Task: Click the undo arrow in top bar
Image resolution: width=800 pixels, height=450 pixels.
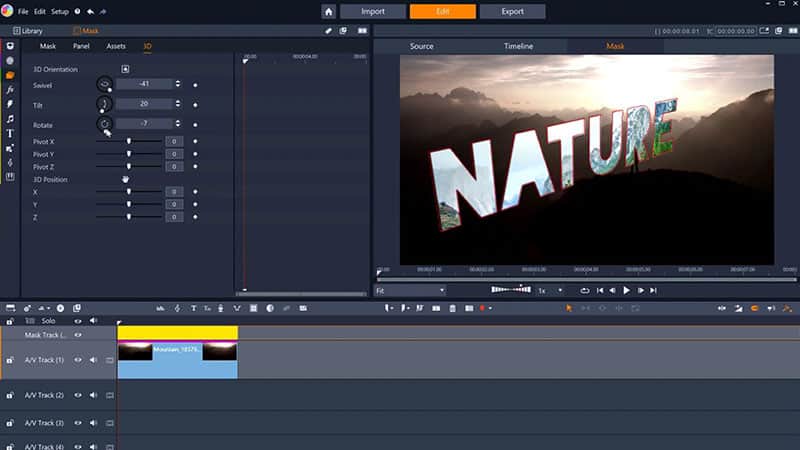Action: [x=91, y=11]
